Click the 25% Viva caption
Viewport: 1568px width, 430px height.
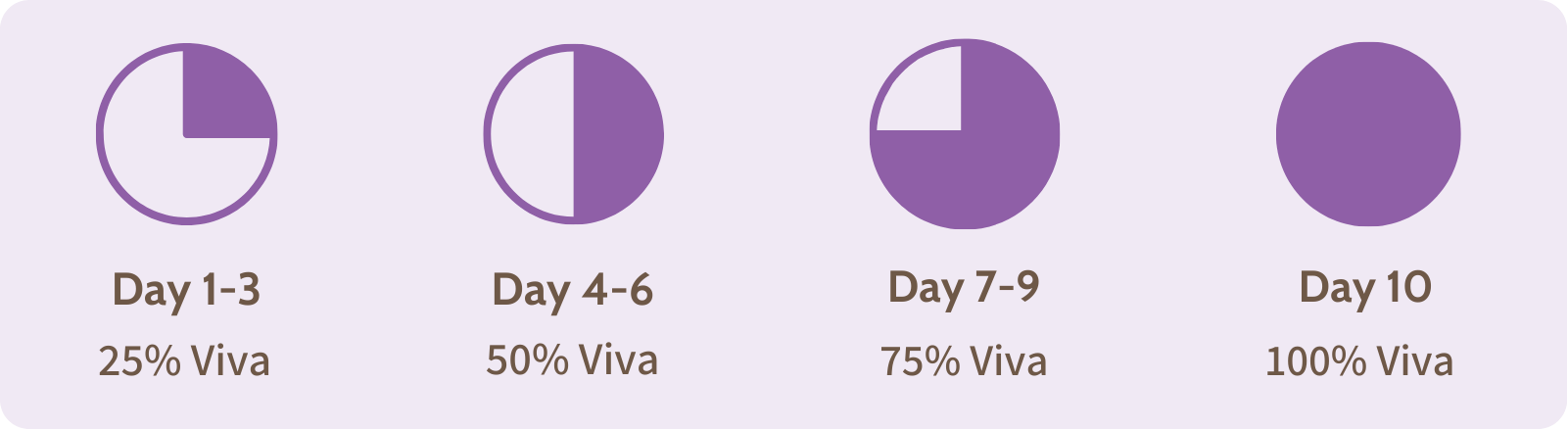point(184,361)
